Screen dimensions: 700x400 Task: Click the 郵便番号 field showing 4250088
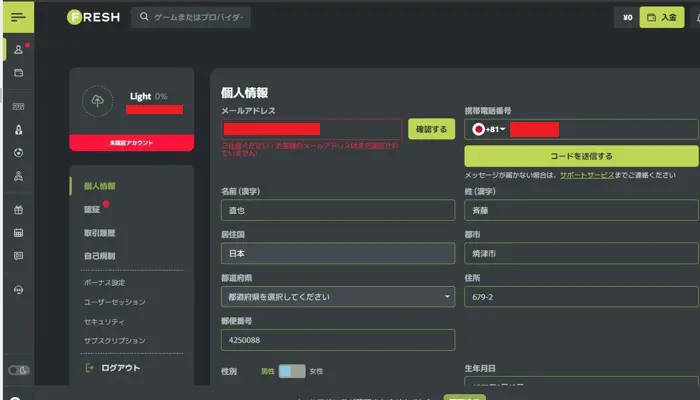tap(338, 340)
